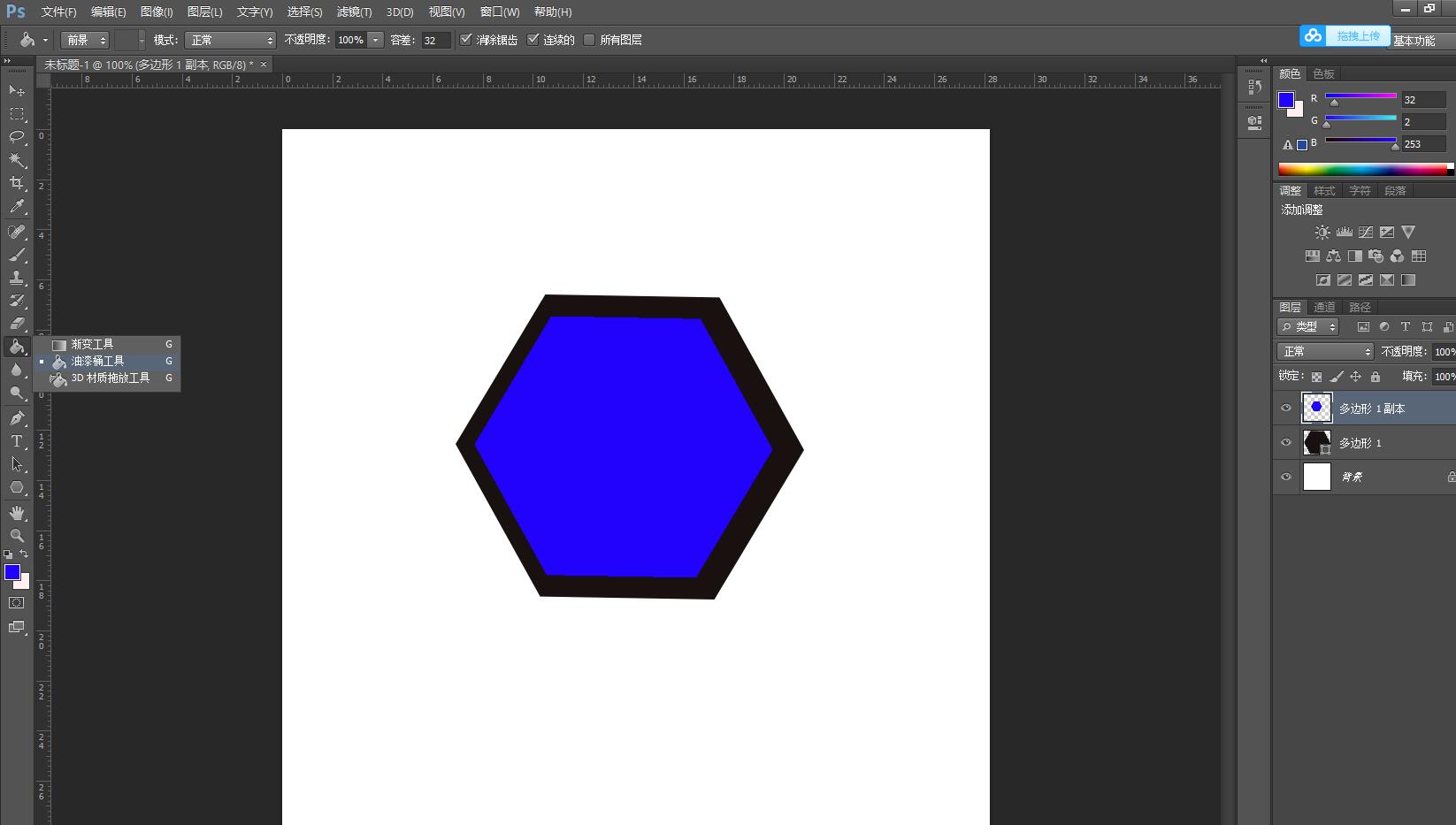
Task: Select the Zoom tool
Action: 17,536
